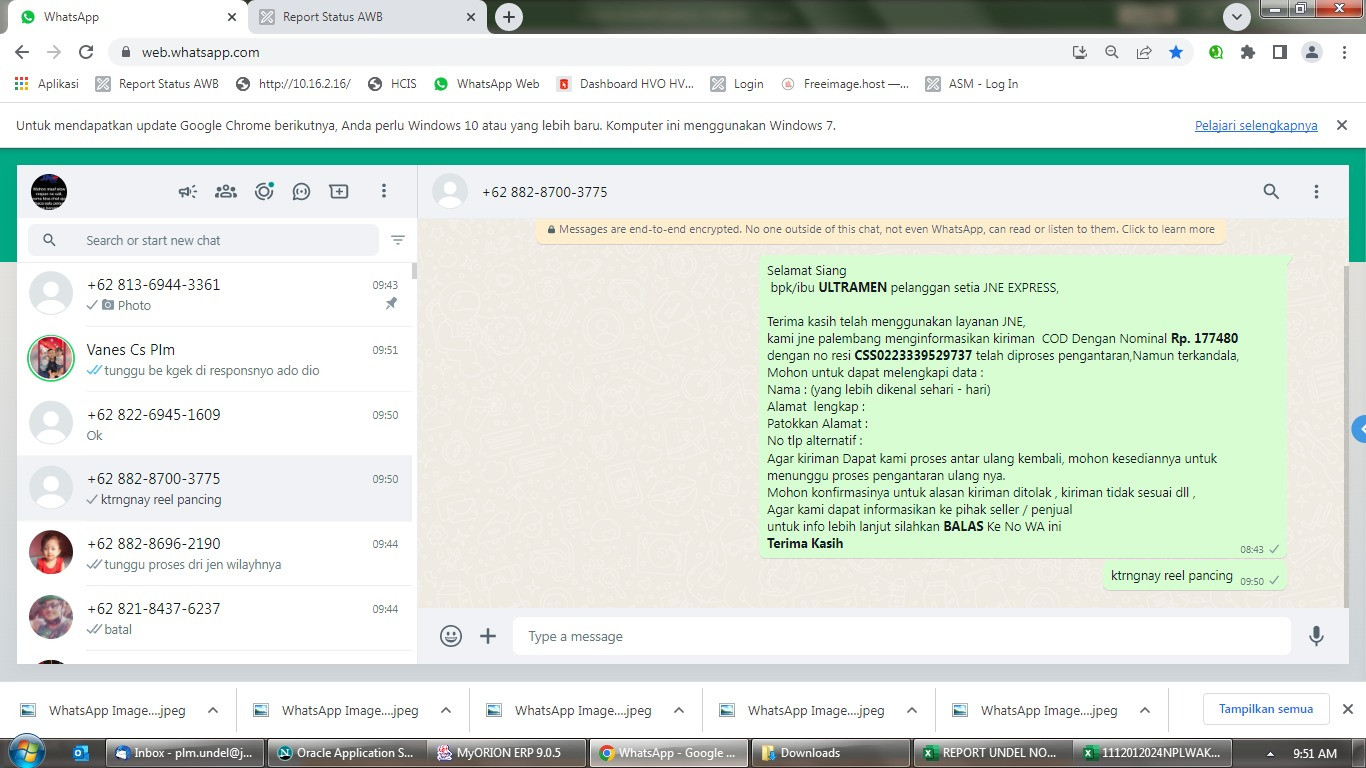Close the Report Status AWB tab

pos(471,17)
